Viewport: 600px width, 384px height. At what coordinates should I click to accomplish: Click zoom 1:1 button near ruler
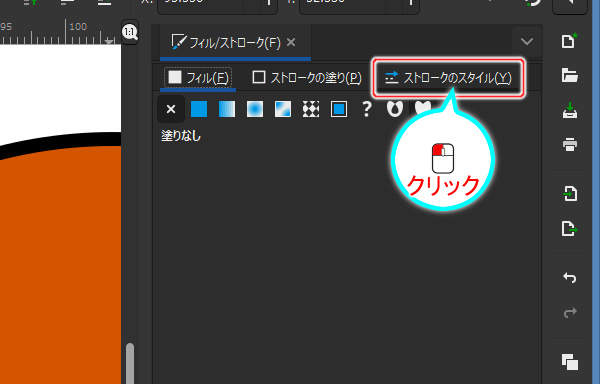click(x=130, y=32)
